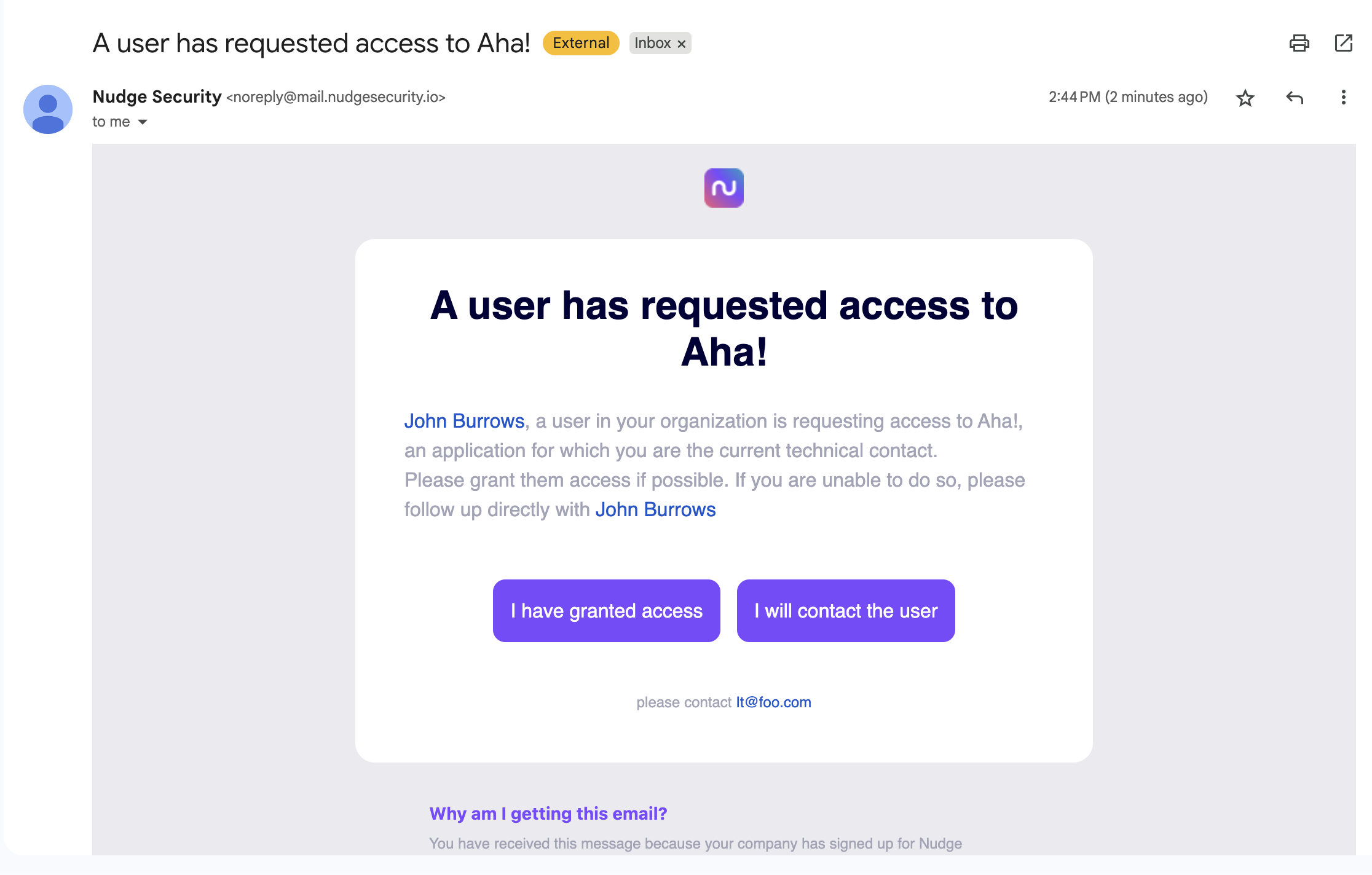Reply to the email using the arrow icon
Viewport: 1372px width, 875px height.
pos(1295,98)
